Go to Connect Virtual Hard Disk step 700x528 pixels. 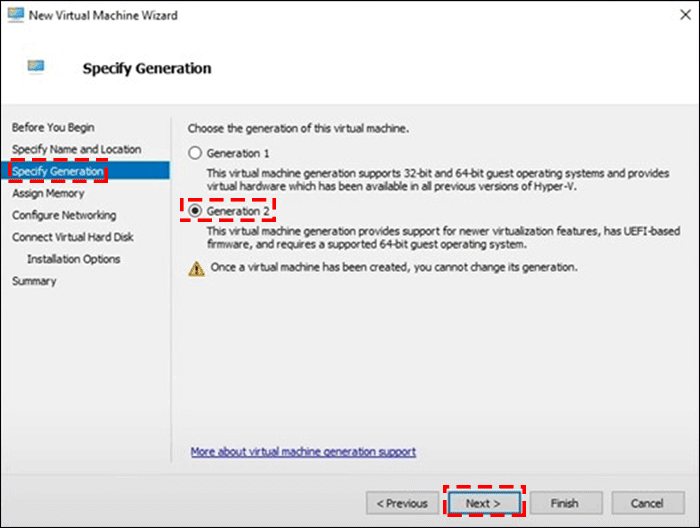(x=73, y=237)
